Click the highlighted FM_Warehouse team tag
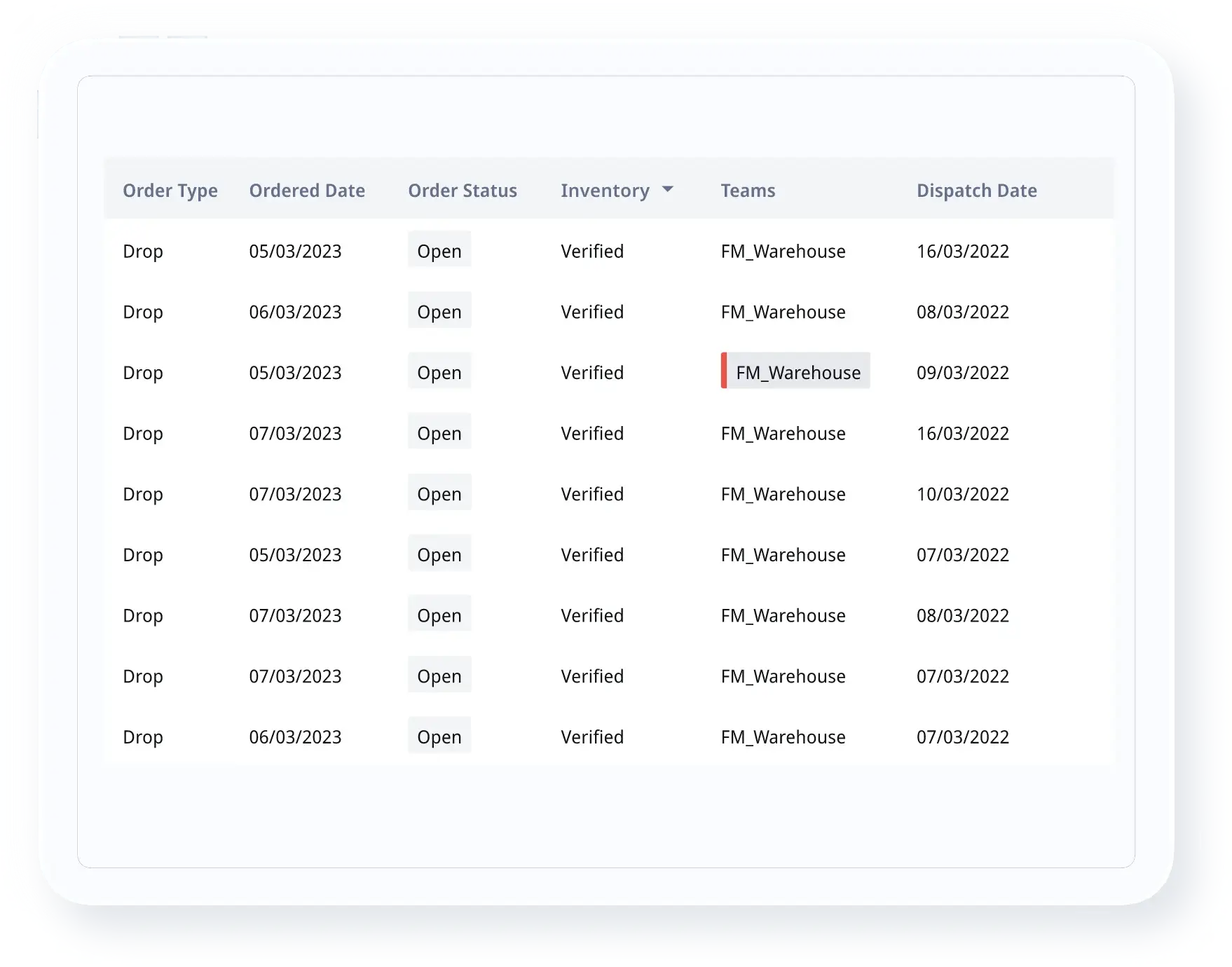This screenshot has width=1232, height=967. point(798,372)
